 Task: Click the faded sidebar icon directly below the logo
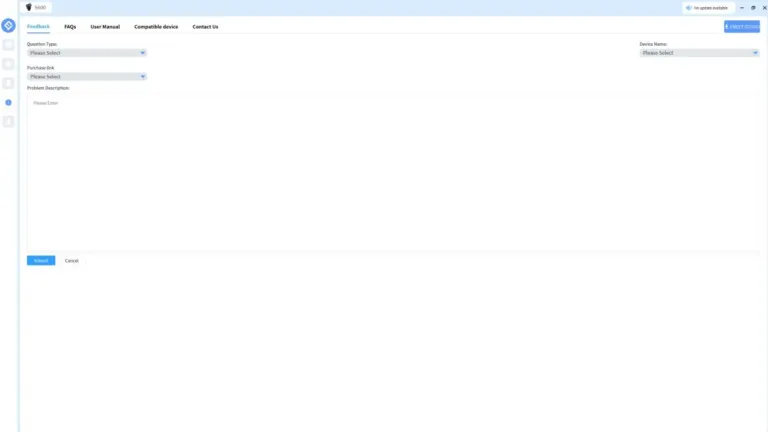pyautogui.click(x=8, y=45)
